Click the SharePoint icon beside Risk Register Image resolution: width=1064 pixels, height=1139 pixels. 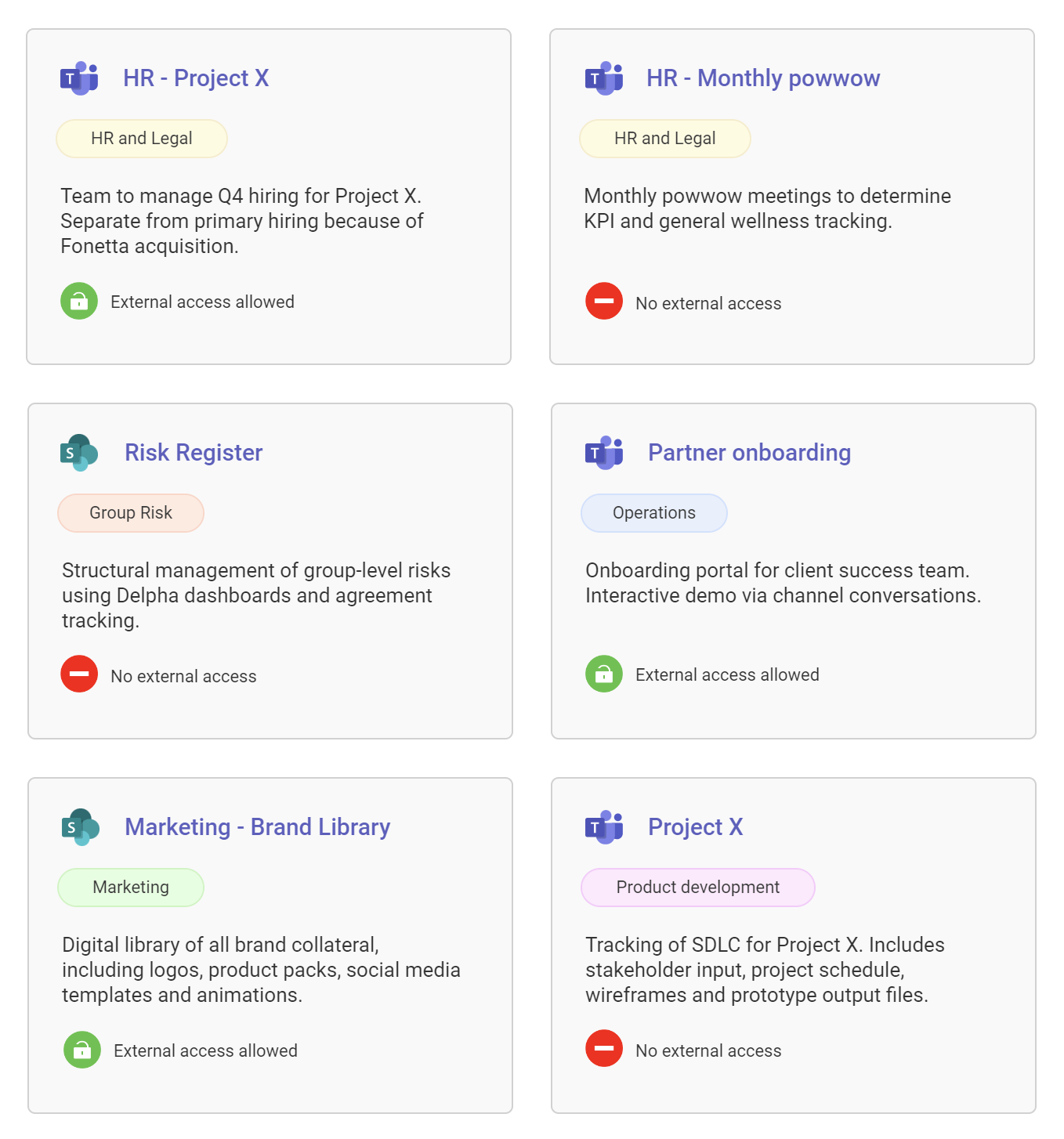pyautogui.click(x=79, y=453)
